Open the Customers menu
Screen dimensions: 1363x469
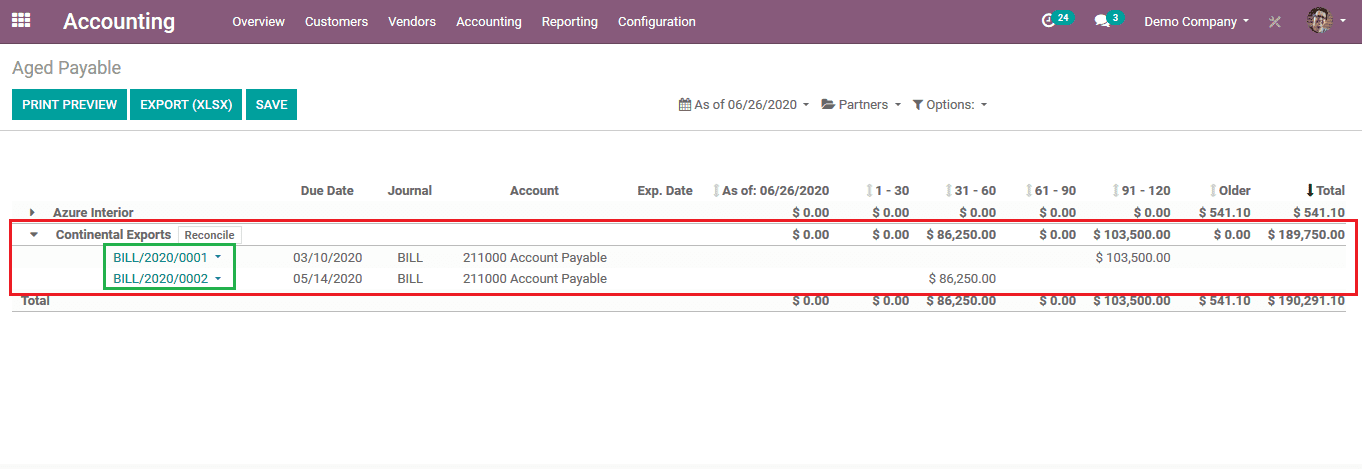tap(336, 21)
